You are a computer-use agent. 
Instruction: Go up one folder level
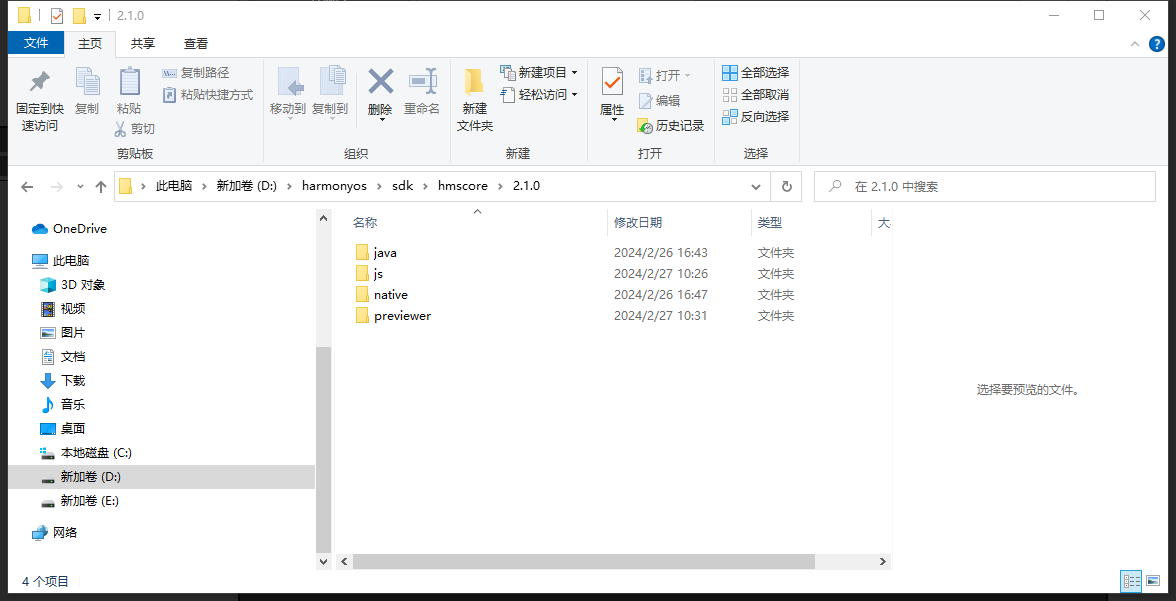coord(101,187)
